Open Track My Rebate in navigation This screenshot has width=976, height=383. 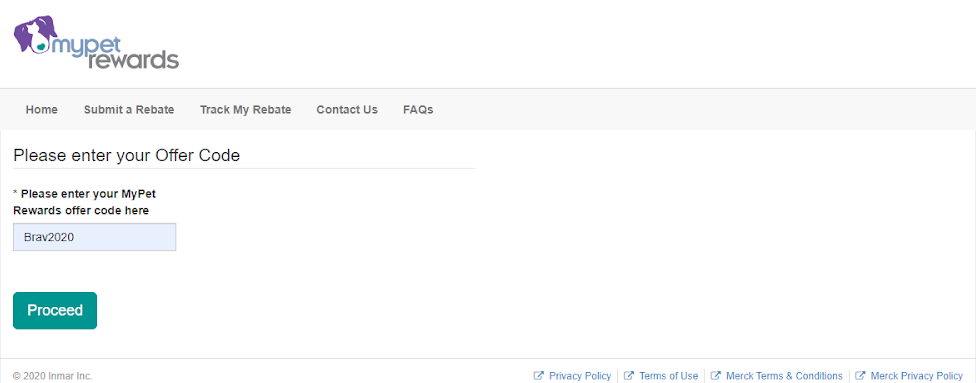[x=245, y=110]
